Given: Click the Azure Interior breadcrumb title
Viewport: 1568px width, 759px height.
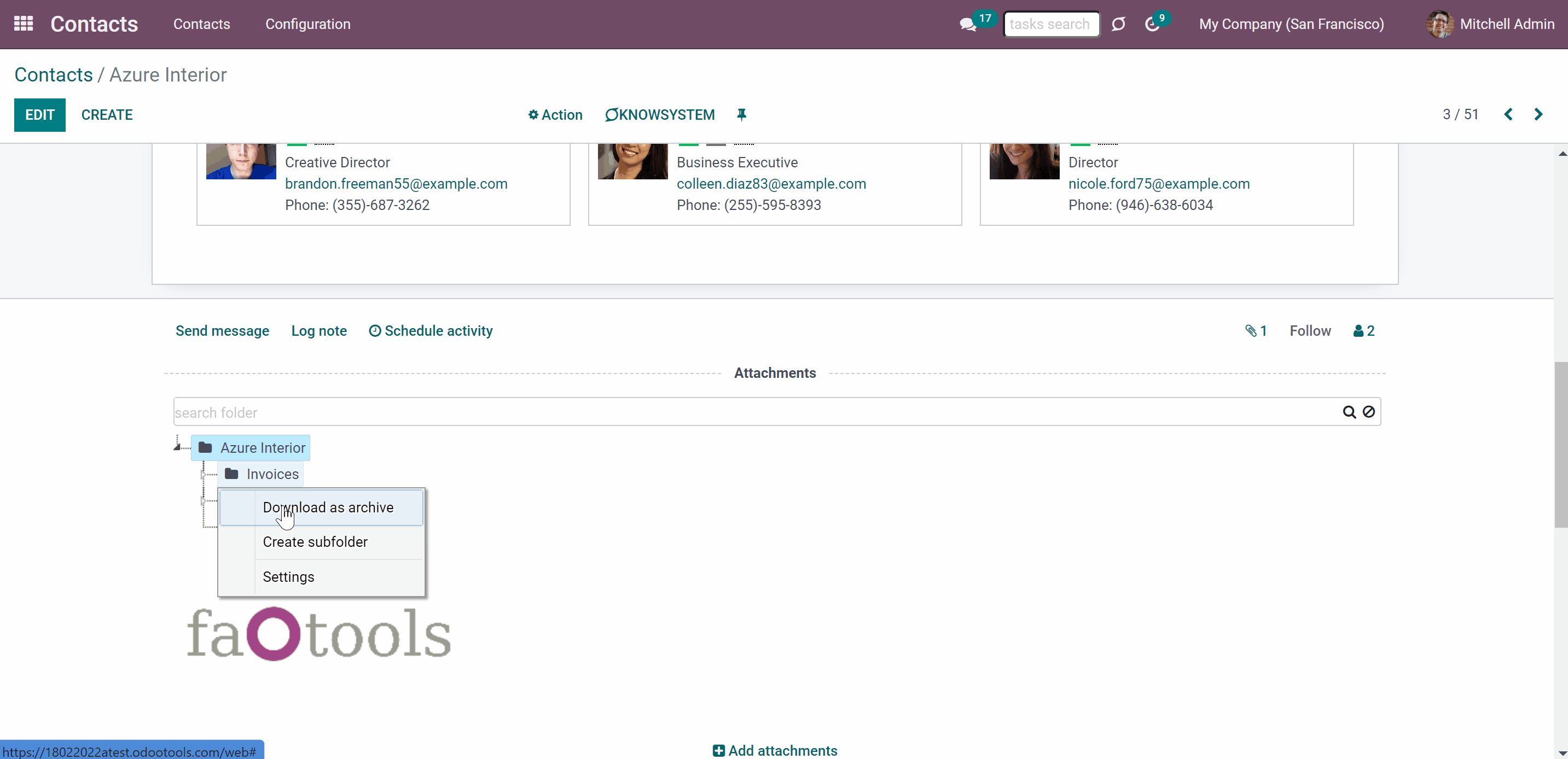Looking at the screenshot, I should coord(168,75).
